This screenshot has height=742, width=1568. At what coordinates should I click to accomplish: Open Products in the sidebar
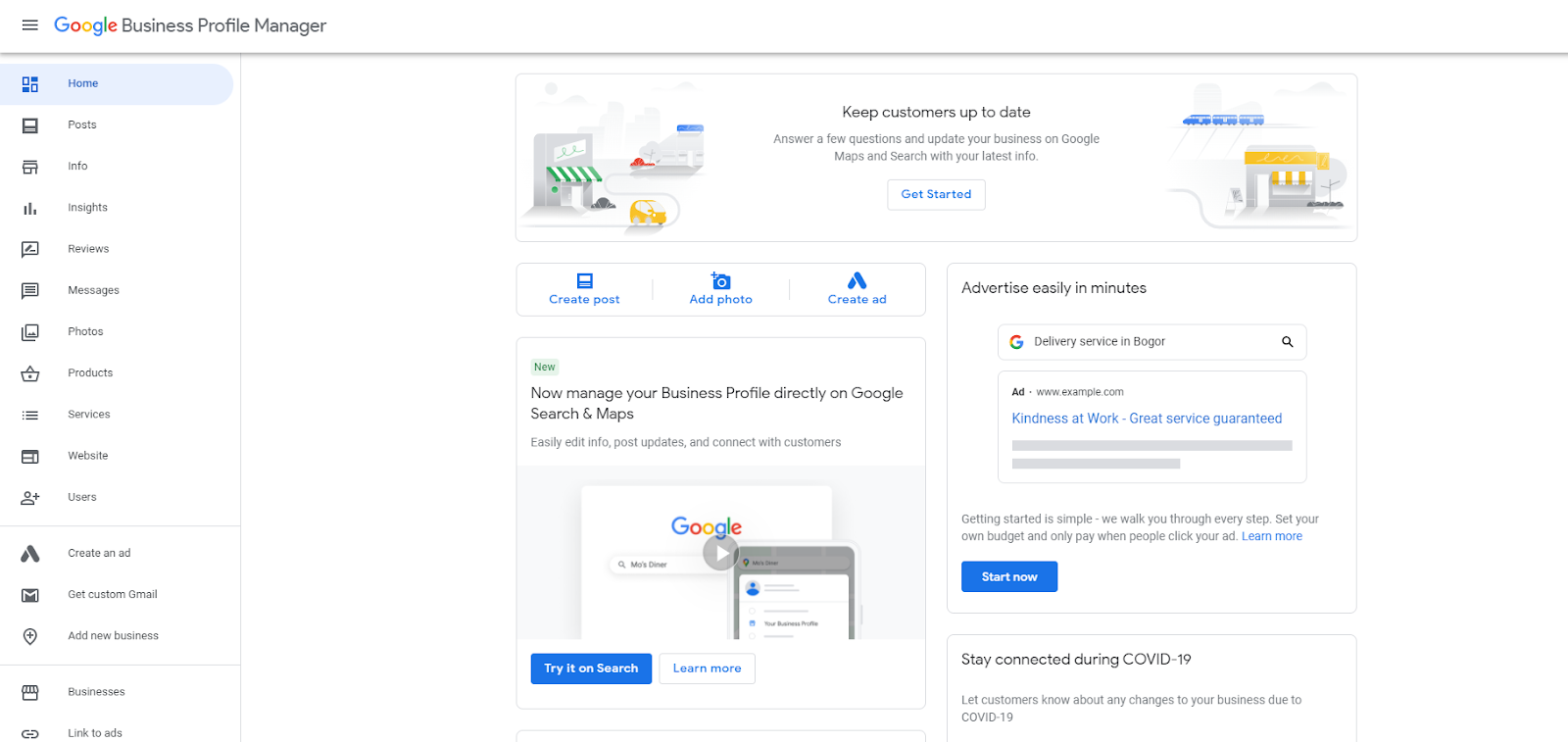[x=90, y=373]
